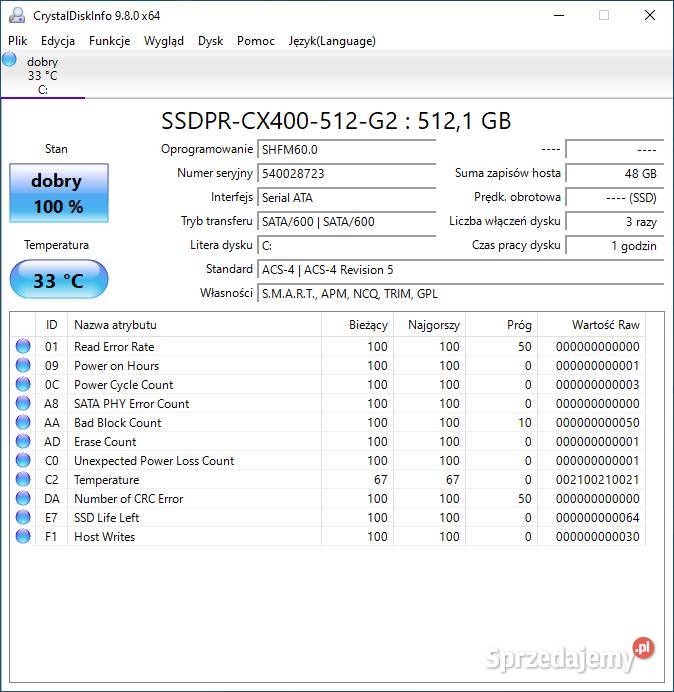Click the Próg column header
This screenshot has width=674, height=692.
coord(501,325)
